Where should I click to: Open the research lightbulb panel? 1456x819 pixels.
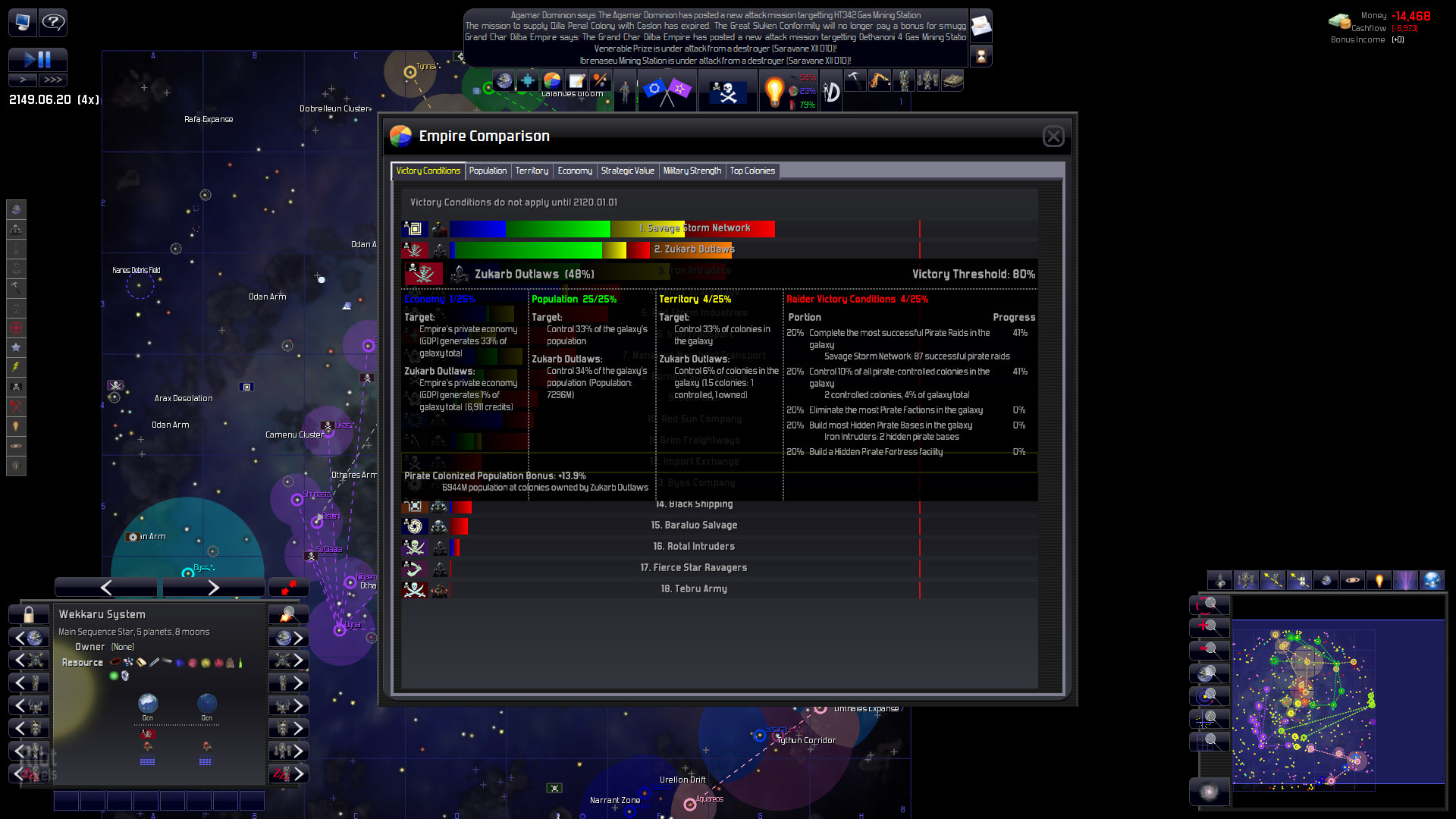click(x=773, y=92)
